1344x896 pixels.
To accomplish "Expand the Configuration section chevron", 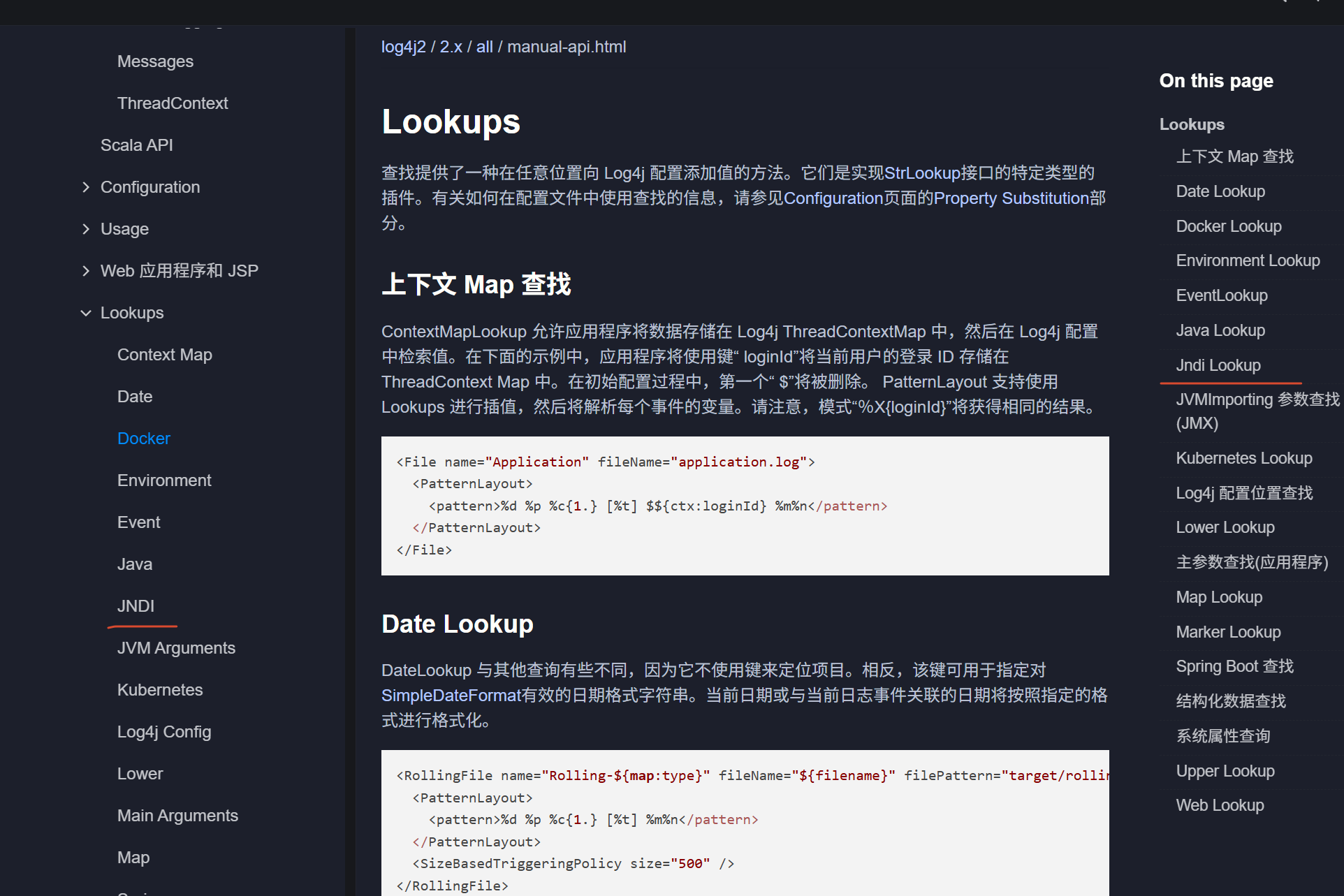I will (x=86, y=187).
